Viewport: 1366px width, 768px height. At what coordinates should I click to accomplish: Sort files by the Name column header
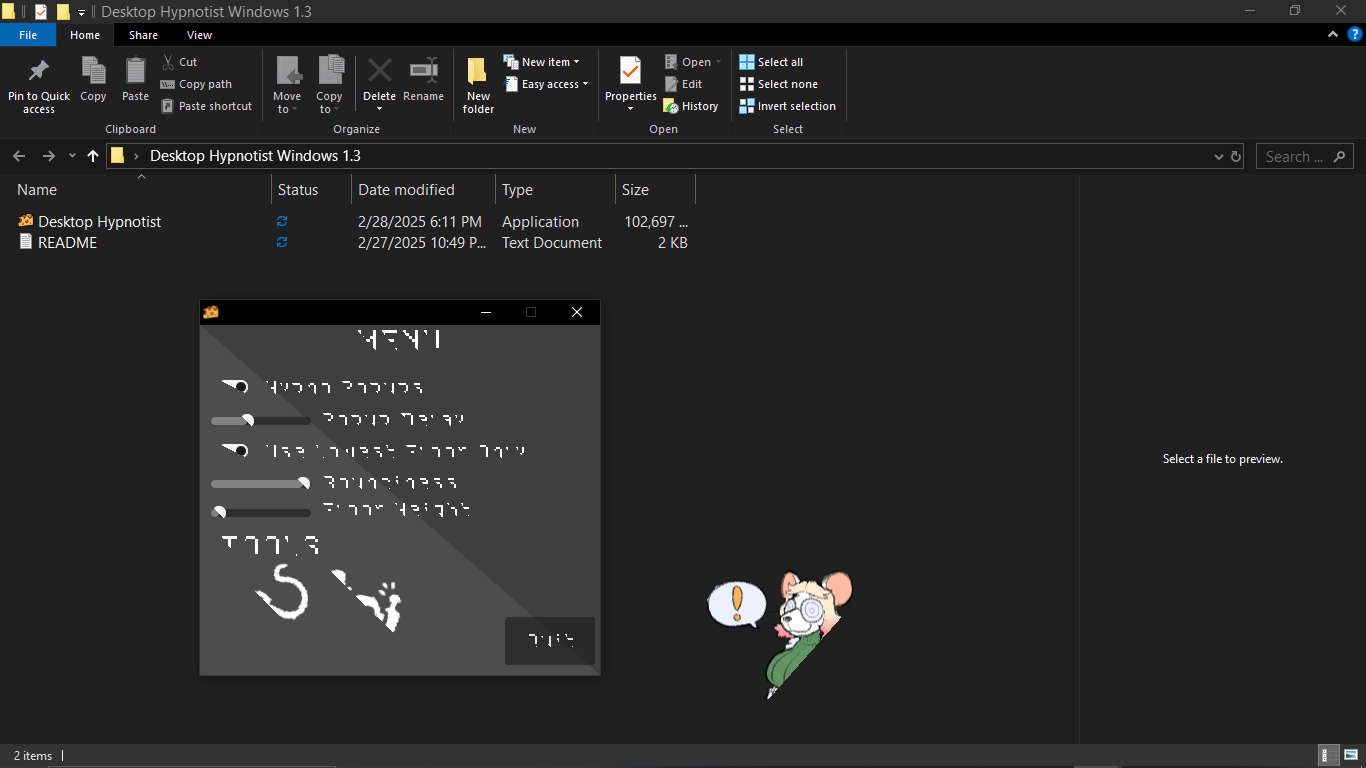(136, 190)
